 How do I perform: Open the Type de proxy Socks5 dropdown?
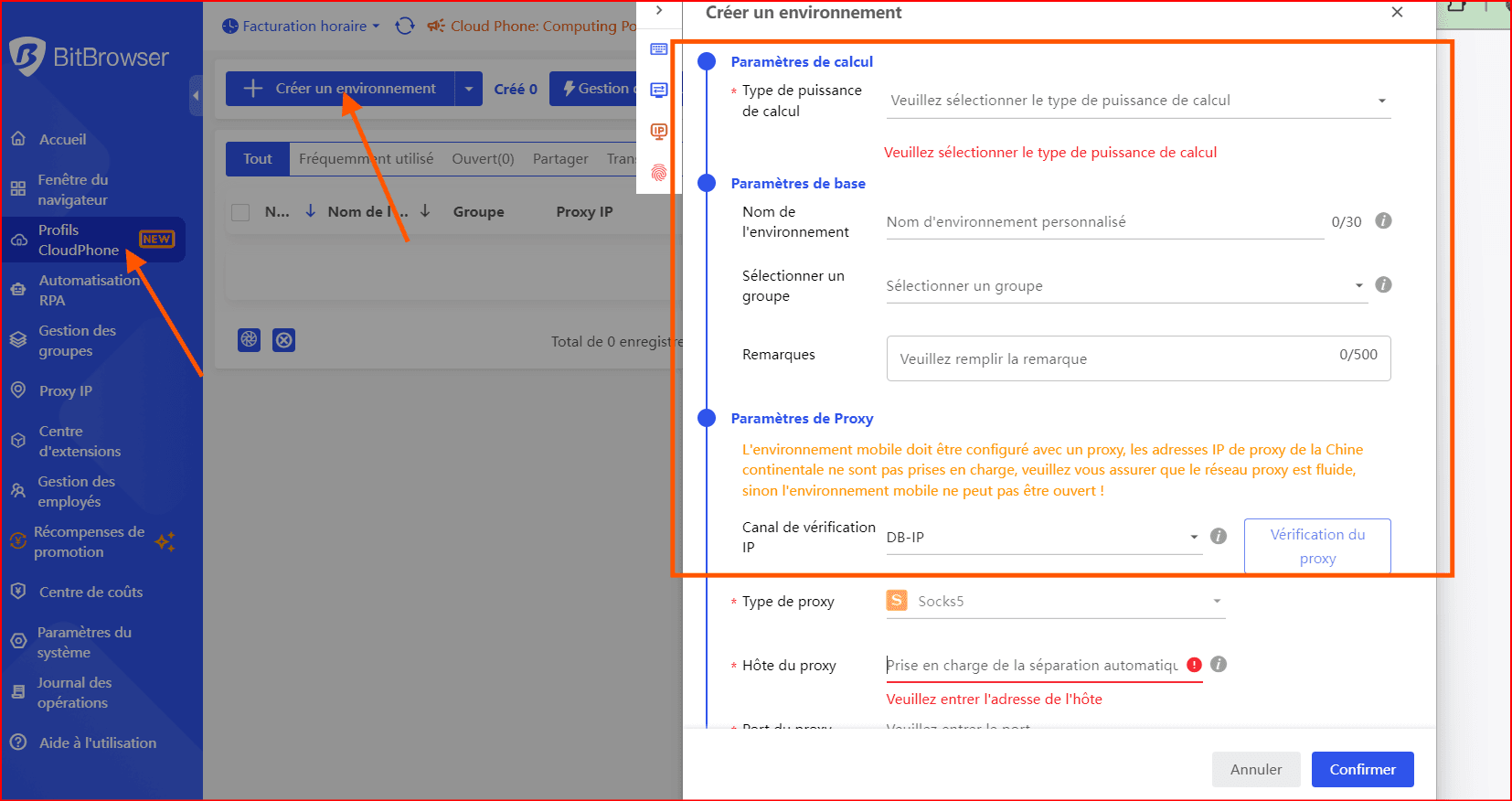tap(1055, 602)
